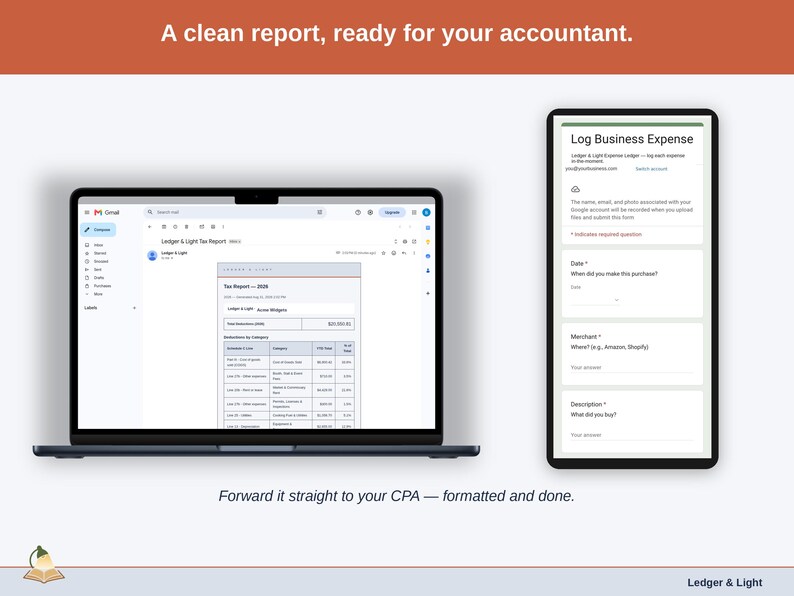Click the Ledger & Light sender avatar

(x=152, y=256)
